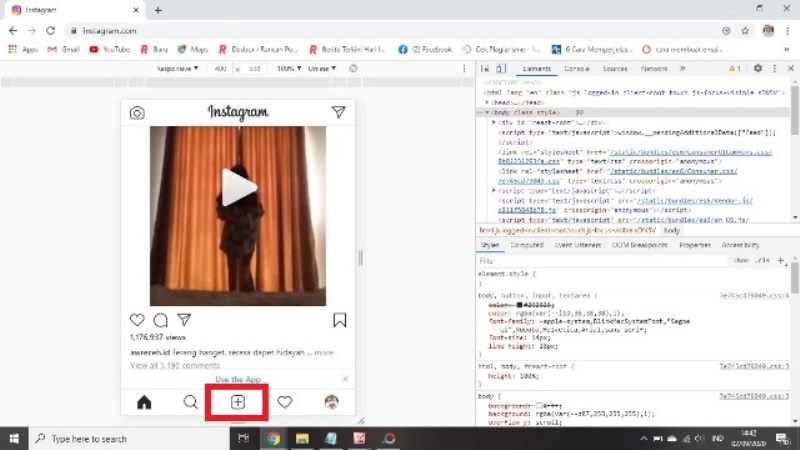Open the Gmail bookmark
The height and width of the screenshot is (450, 800).
(x=64, y=49)
